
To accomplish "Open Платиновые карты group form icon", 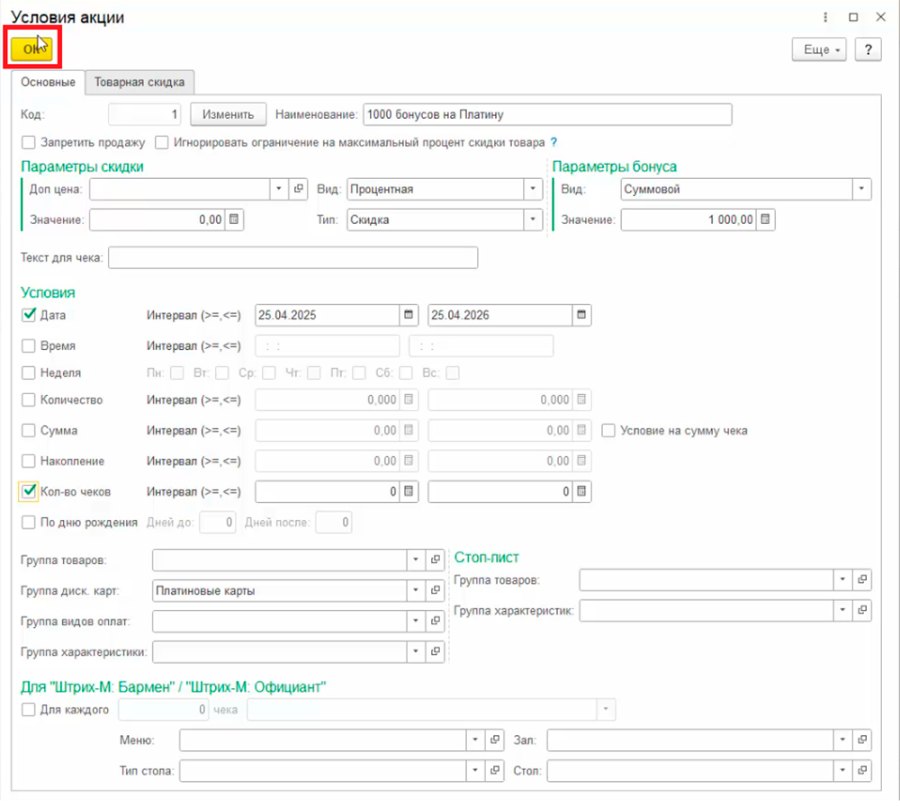I will pyautogui.click(x=435, y=590).
